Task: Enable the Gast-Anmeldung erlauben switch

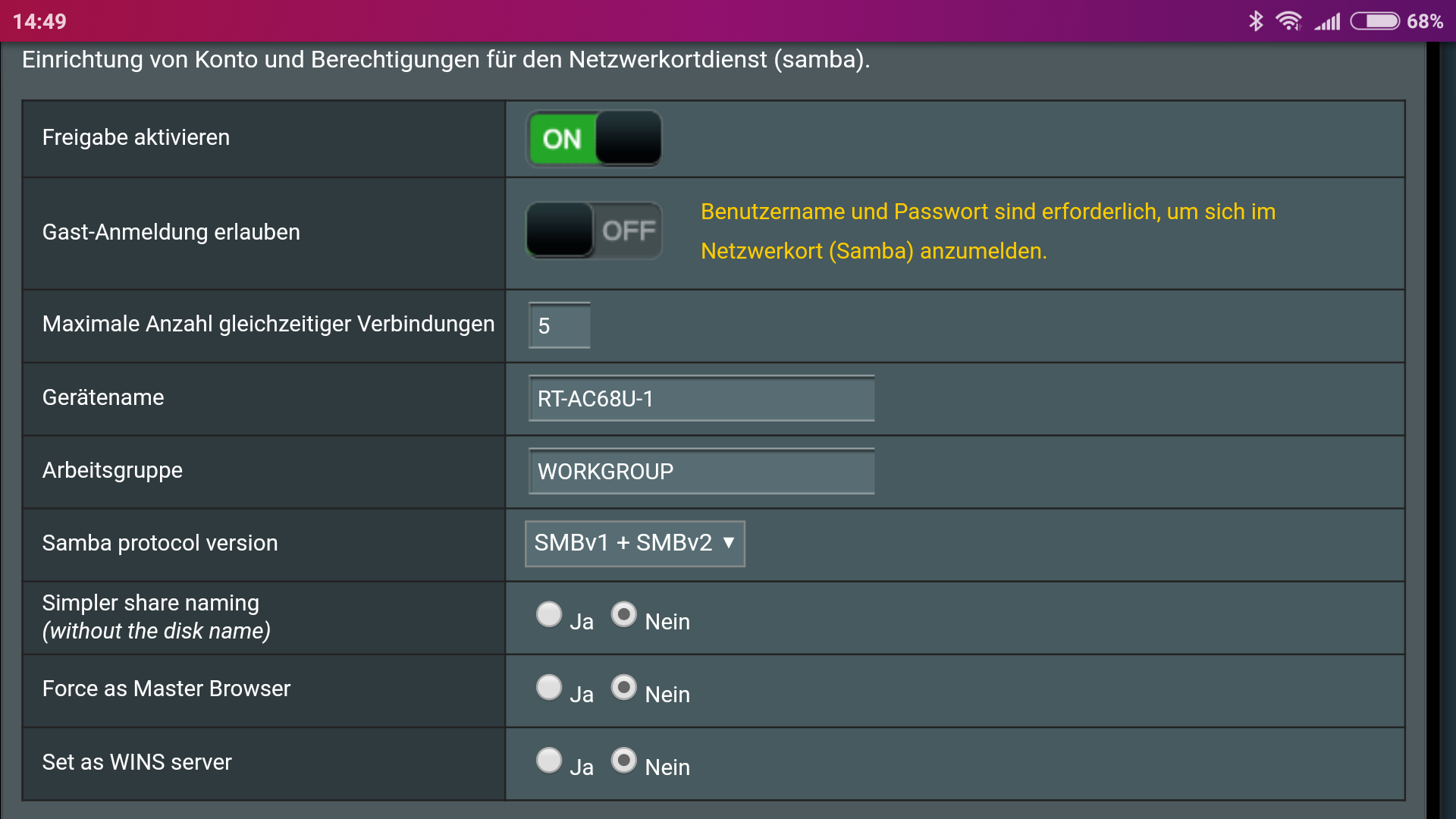Action: (x=594, y=231)
